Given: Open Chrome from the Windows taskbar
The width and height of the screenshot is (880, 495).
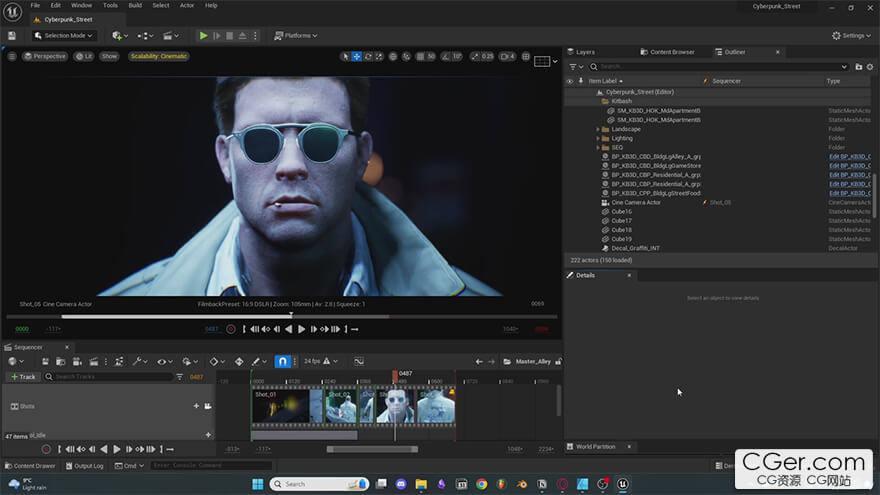Looking at the screenshot, I should point(482,484).
